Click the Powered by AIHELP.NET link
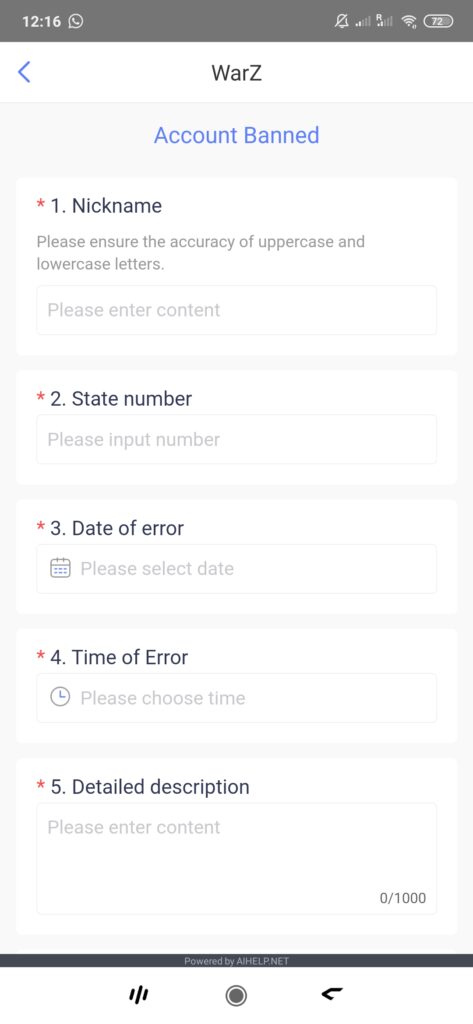473x1024 pixels. point(236,961)
